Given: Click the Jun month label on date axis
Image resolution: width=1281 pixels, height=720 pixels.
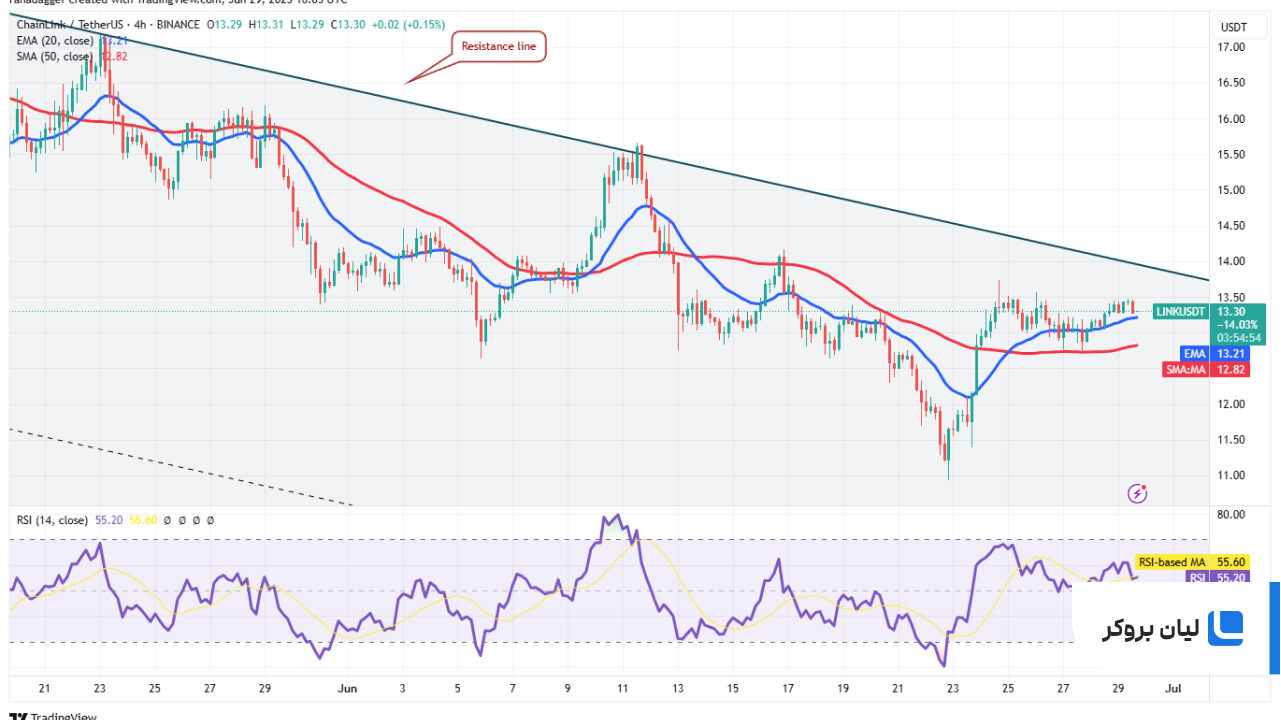Looking at the screenshot, I should (347, 688).
